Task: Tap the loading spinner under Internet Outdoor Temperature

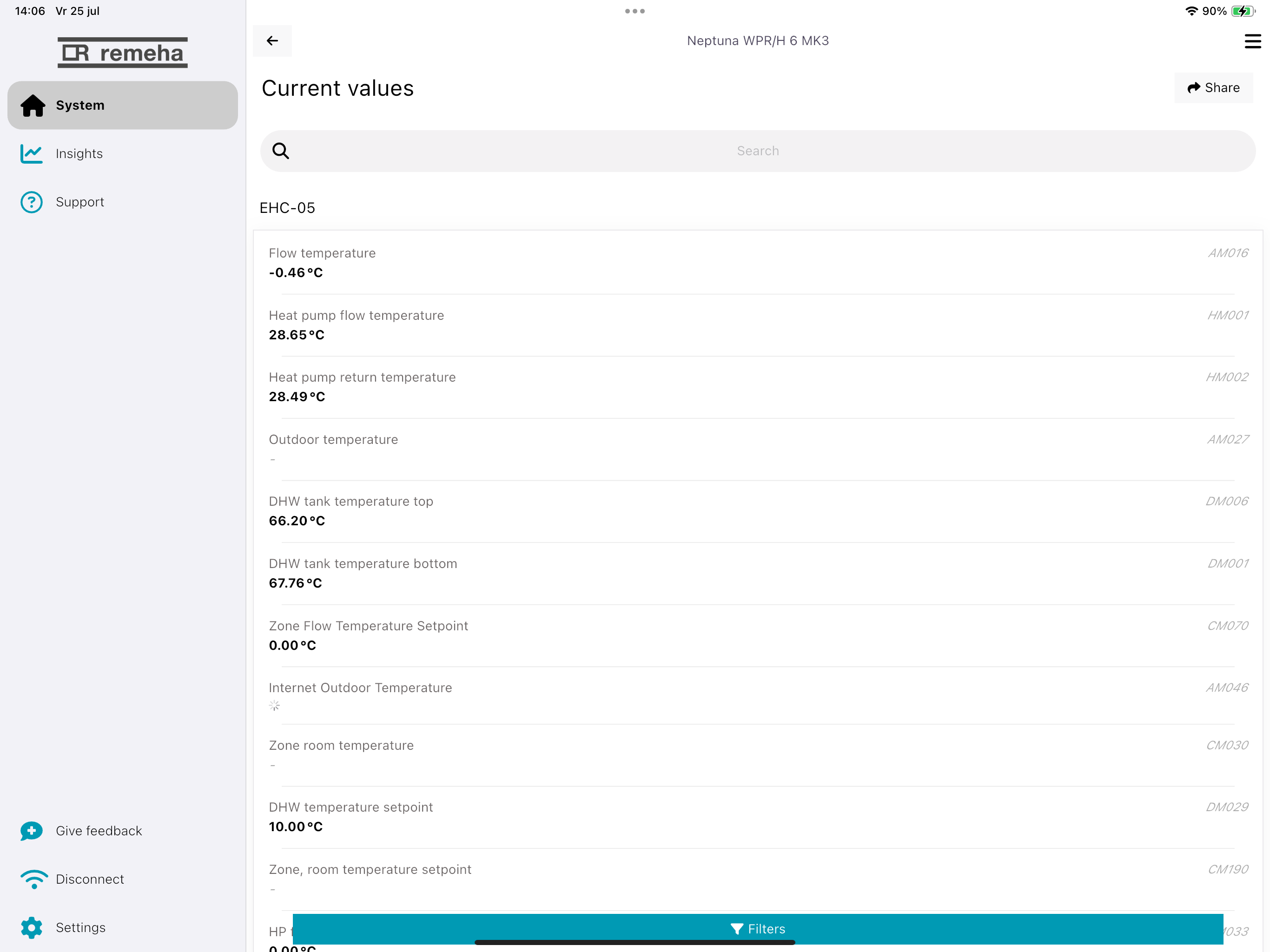Action: coord(274,706)
